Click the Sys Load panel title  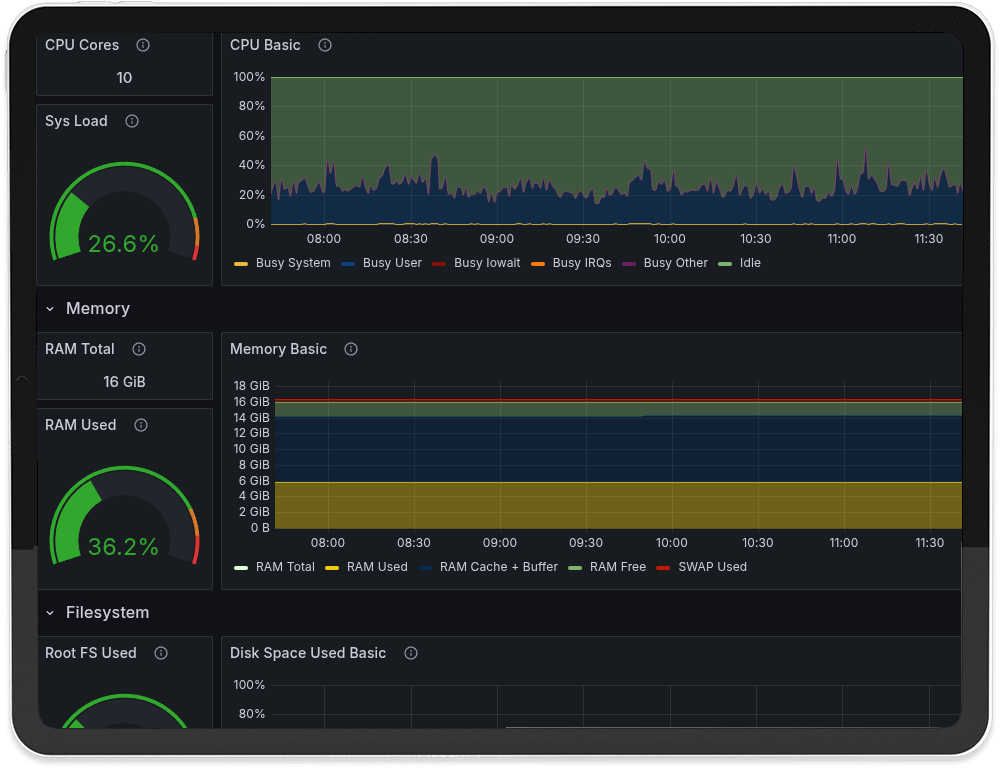76,121
